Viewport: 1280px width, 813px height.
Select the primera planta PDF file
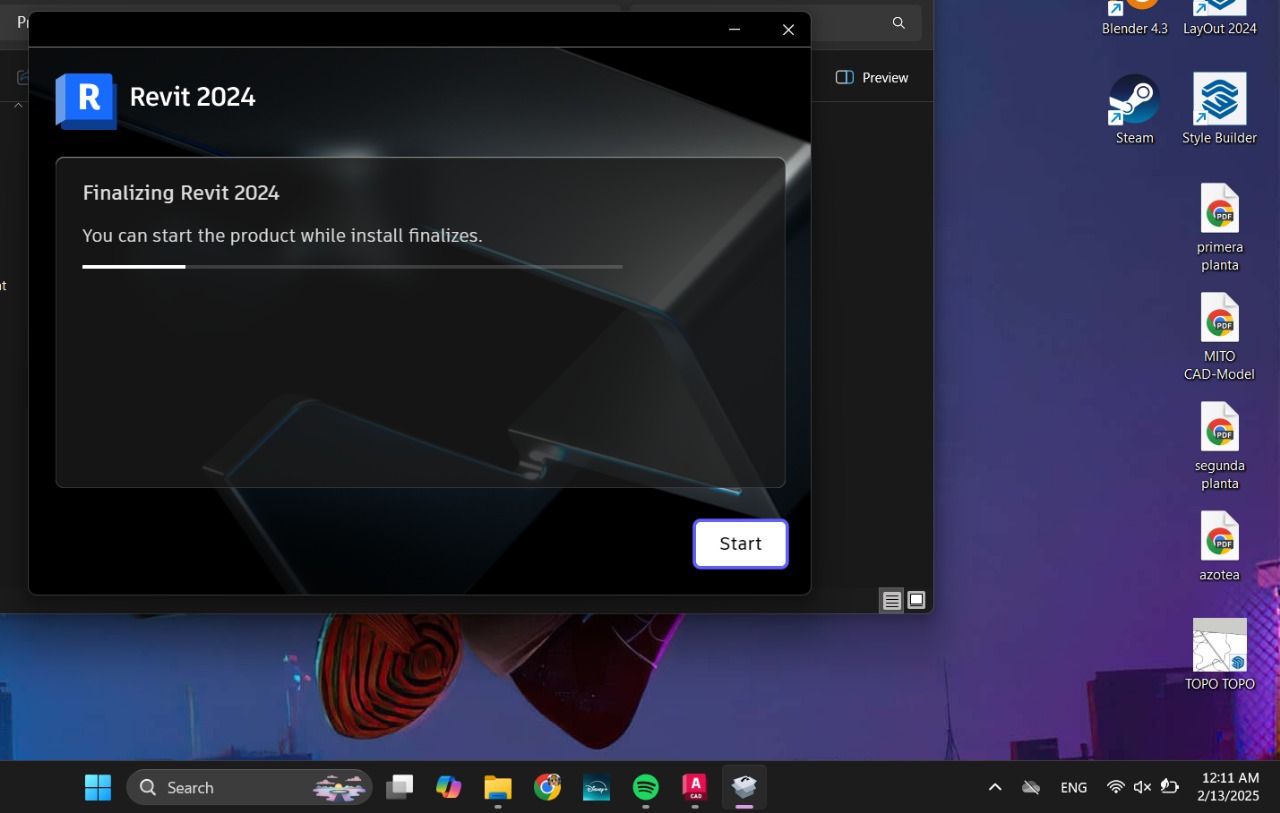1220,228
